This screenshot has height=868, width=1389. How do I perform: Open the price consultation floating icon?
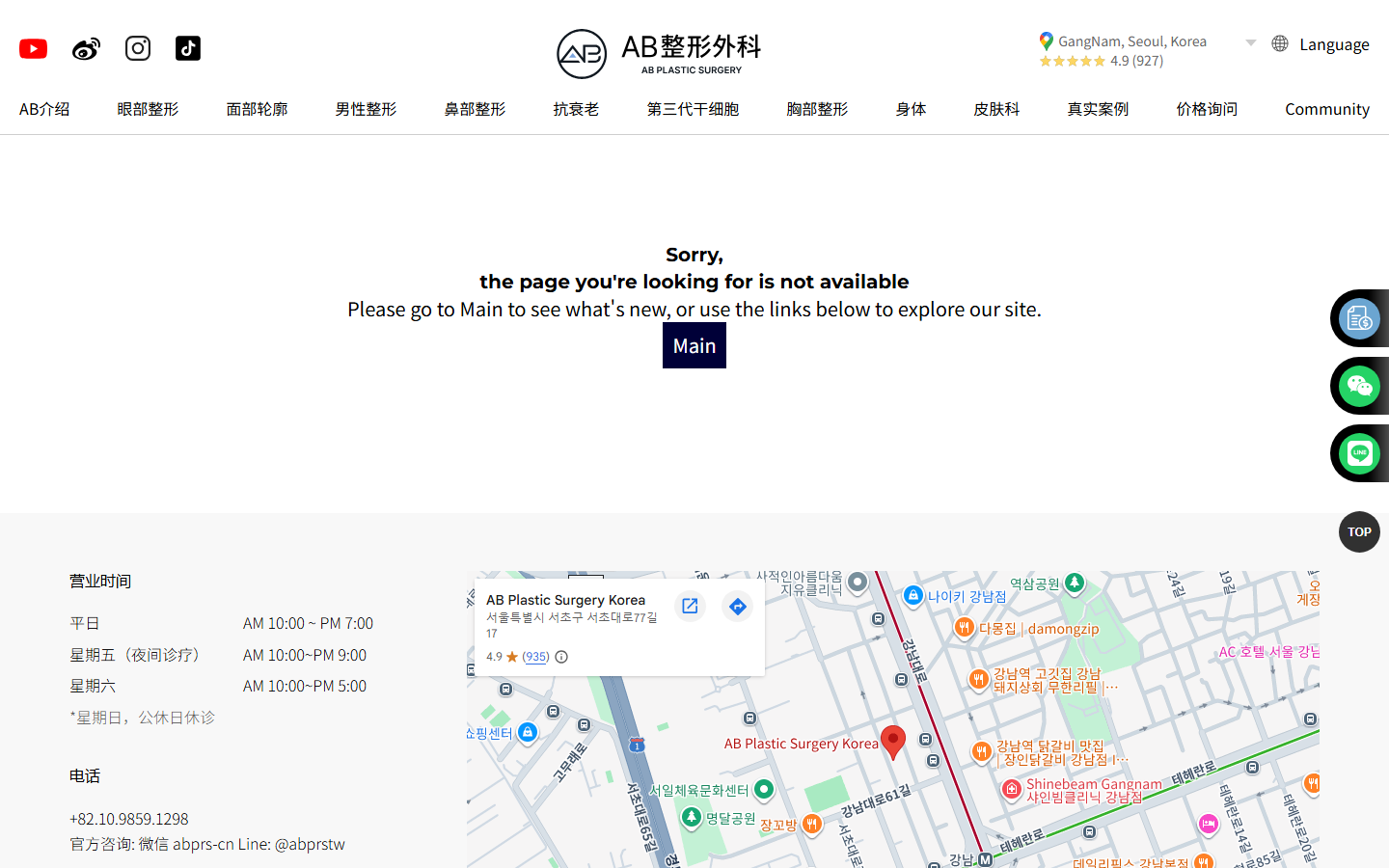(1359, 318)
